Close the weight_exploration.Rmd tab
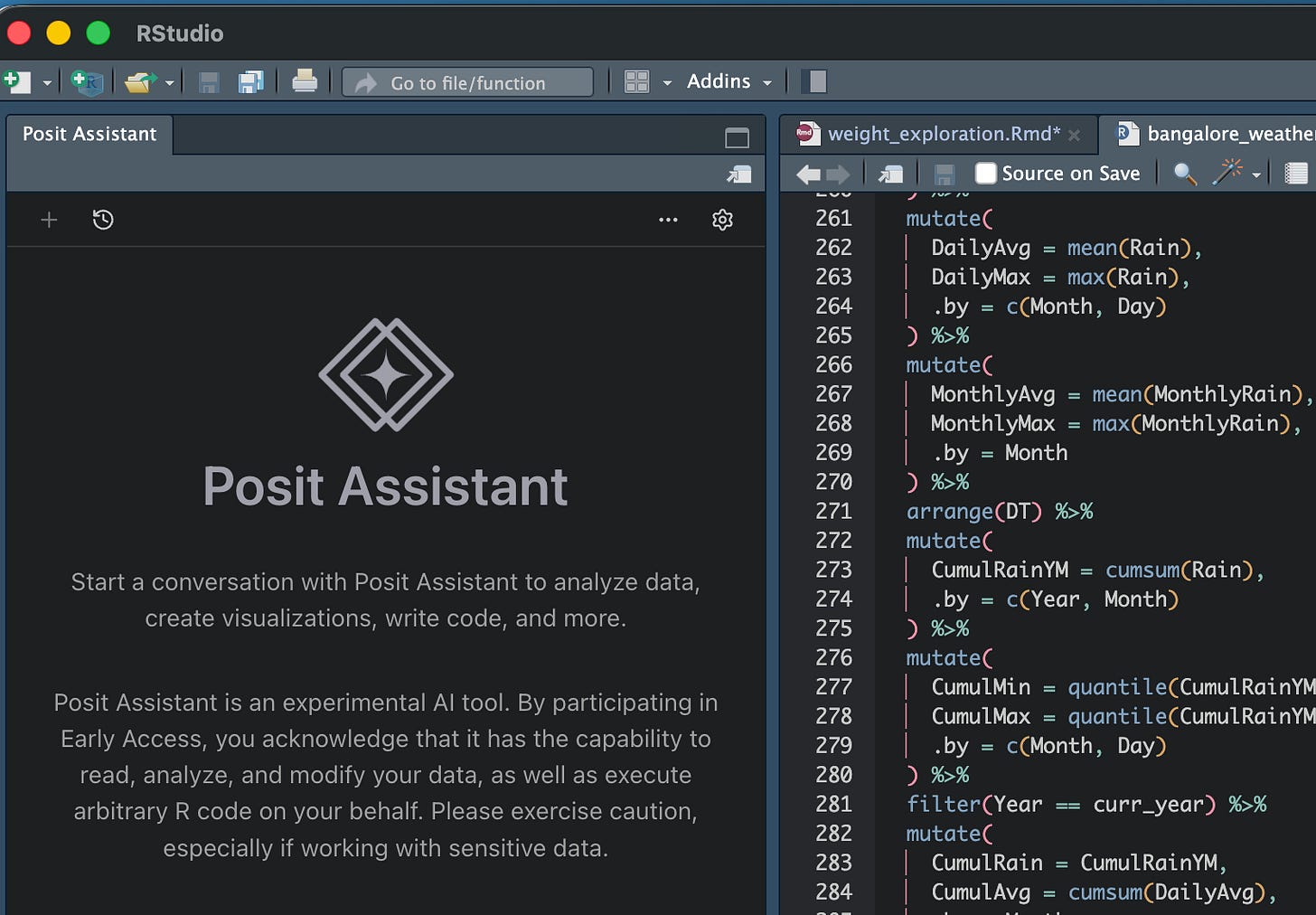The width and height of the screenshot is (1316, 915). tap(1074, 135)
